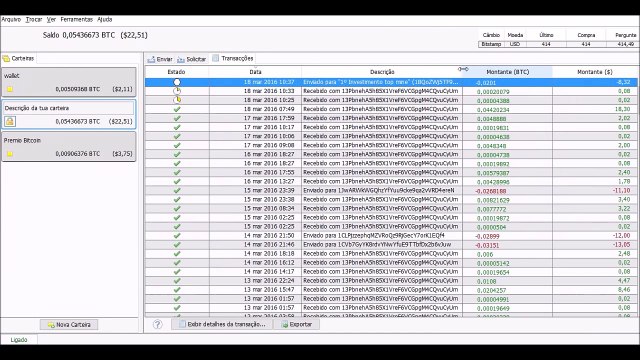The width and height of the screenshot is (640, 360).
Task: Click yellow icon in Premio Bitcoin wallet
Action: [10, 154]
